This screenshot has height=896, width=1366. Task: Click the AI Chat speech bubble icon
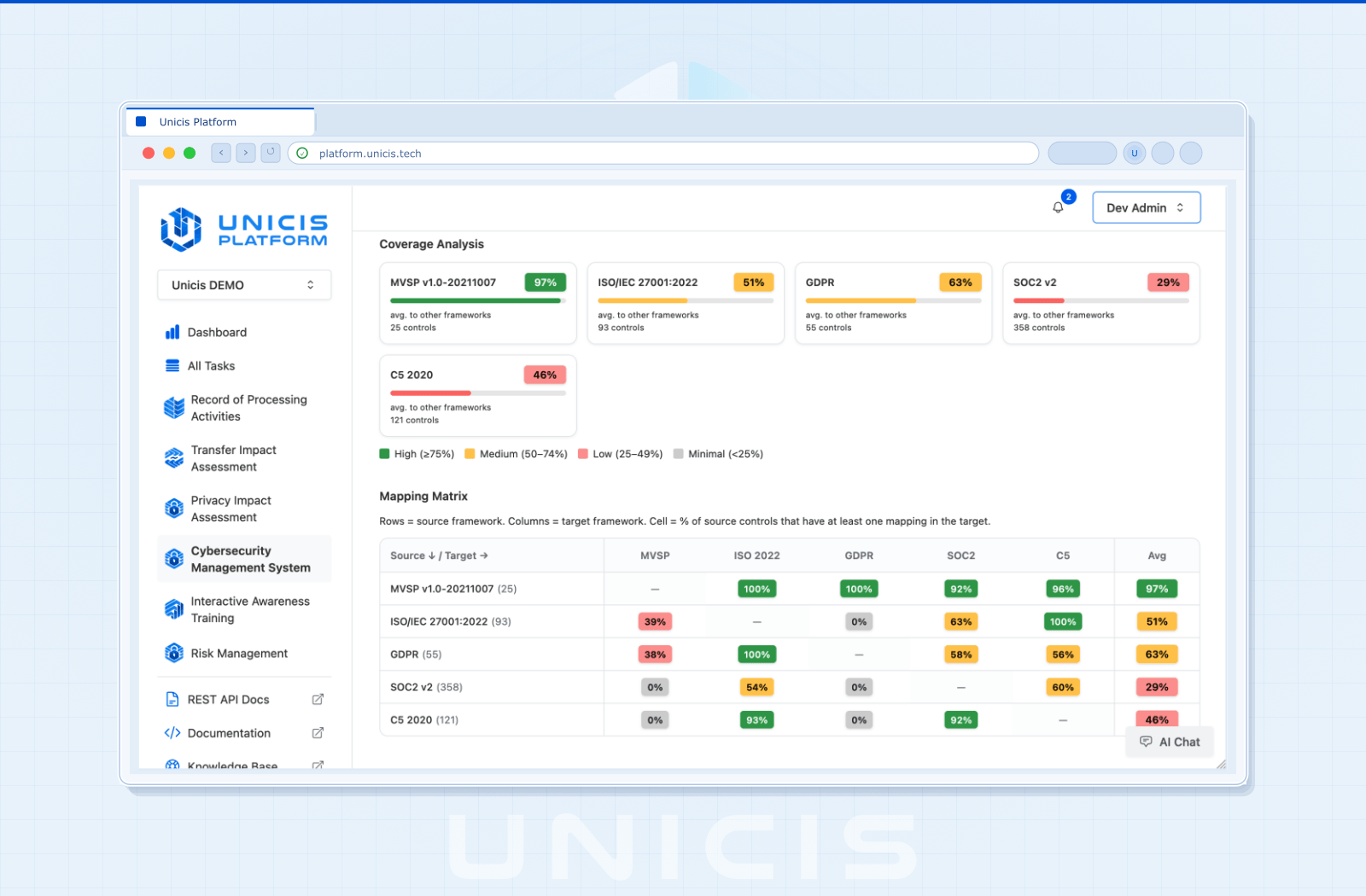[x=1146, y=742]
